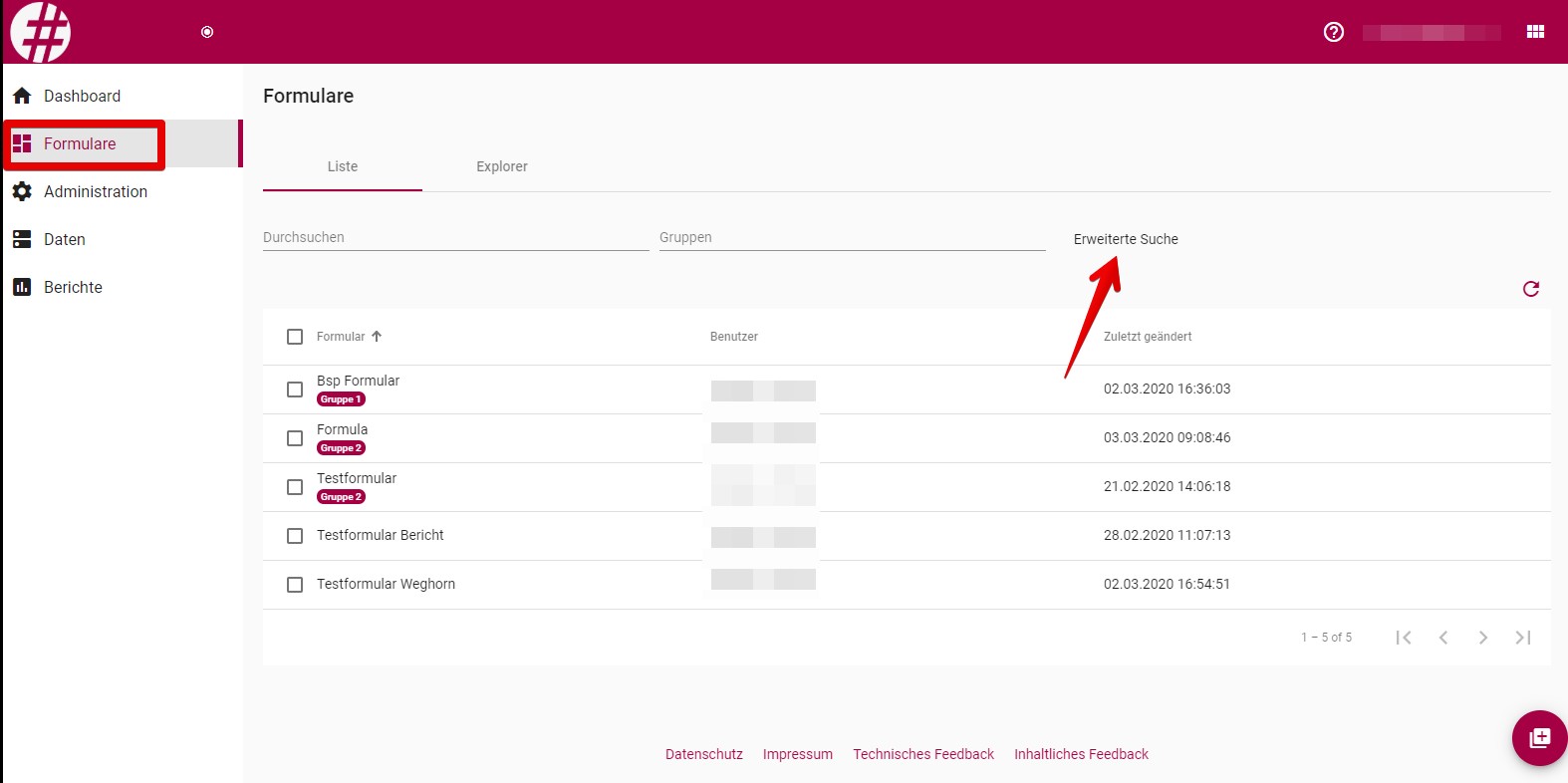Click date 28.02.2020 11:07:13

[1167, 535]
